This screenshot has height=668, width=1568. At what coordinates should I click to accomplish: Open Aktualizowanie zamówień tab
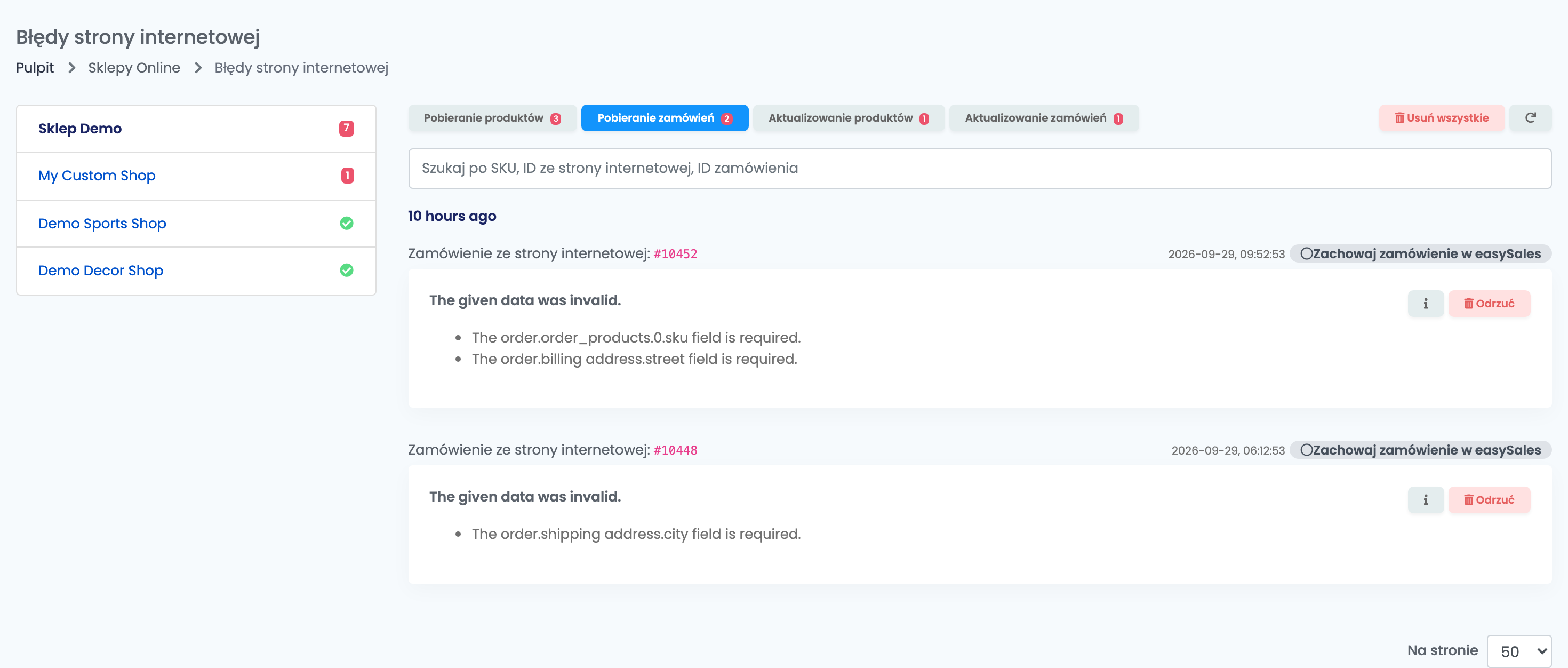click(1043, 117)
